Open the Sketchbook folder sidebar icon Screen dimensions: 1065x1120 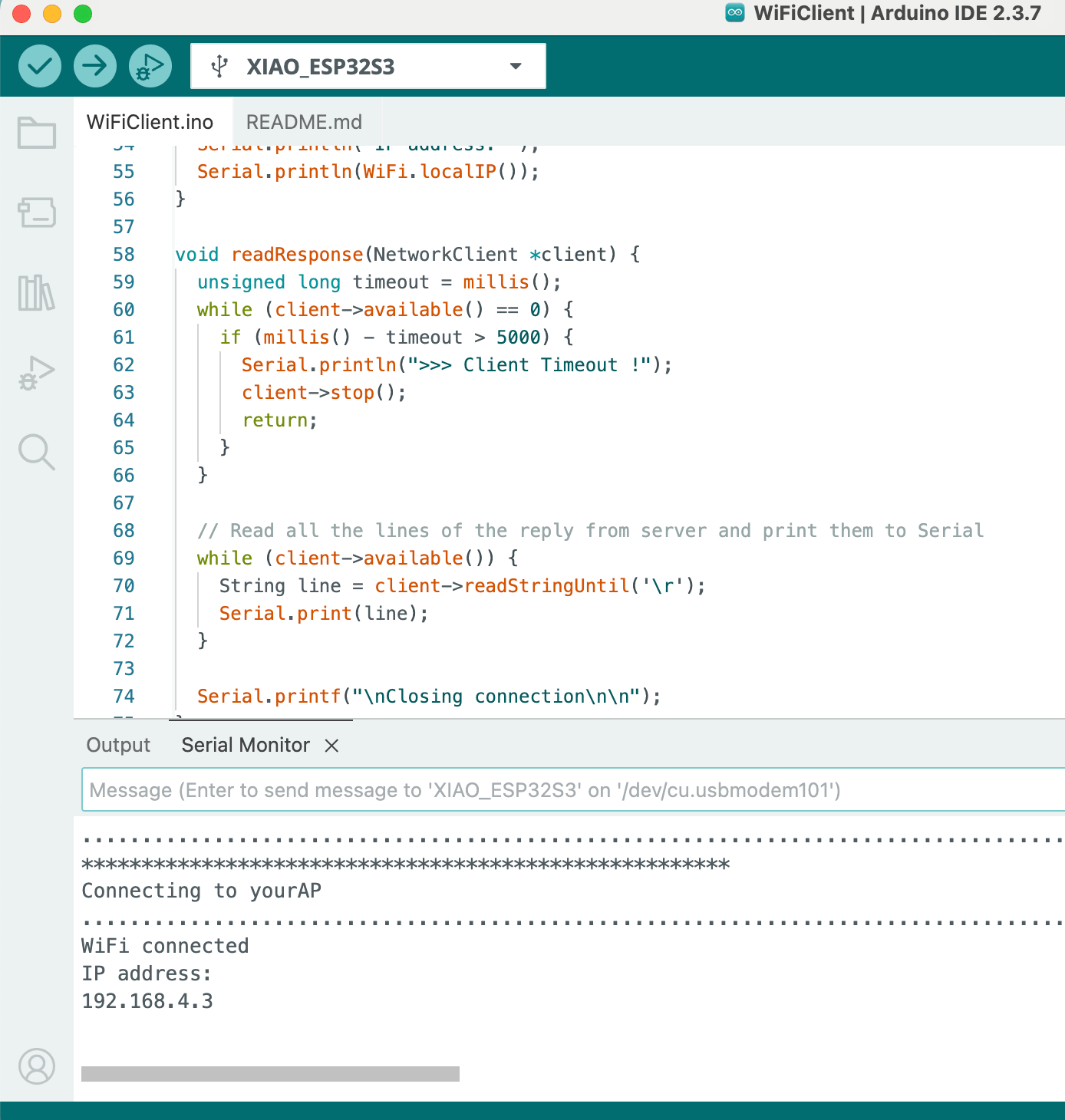(x=37, y=133)
